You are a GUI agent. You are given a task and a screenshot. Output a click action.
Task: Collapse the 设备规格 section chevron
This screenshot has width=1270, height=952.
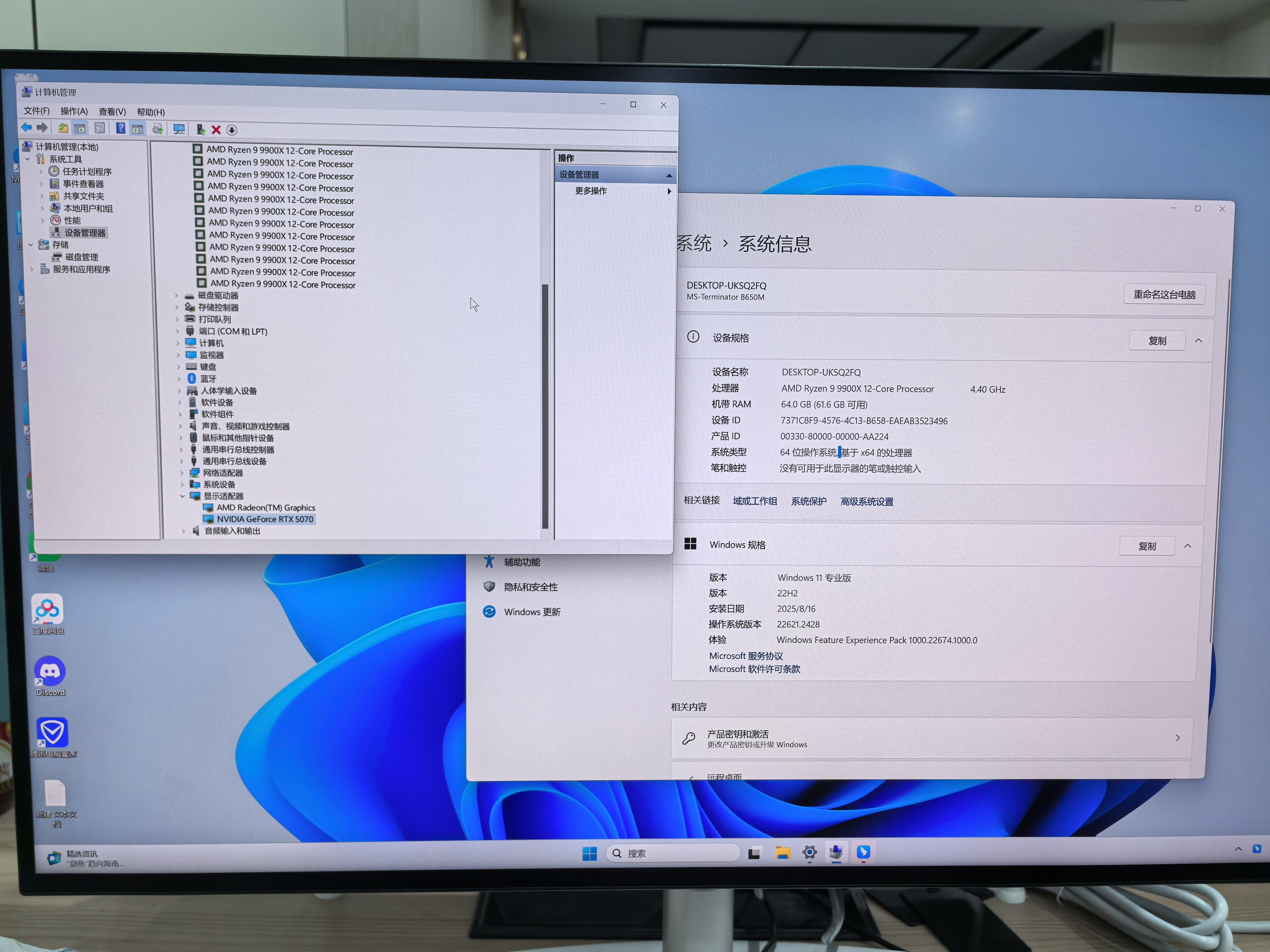(x=1198, y=340)
